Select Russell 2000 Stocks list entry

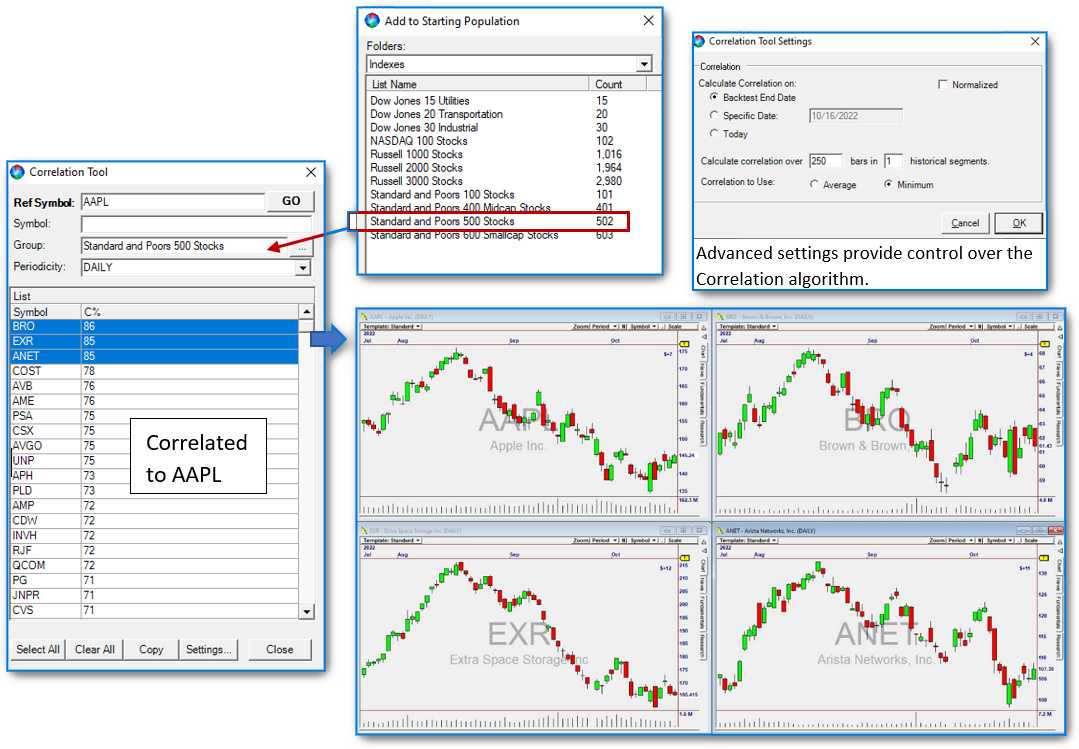[x=416, y=168]
